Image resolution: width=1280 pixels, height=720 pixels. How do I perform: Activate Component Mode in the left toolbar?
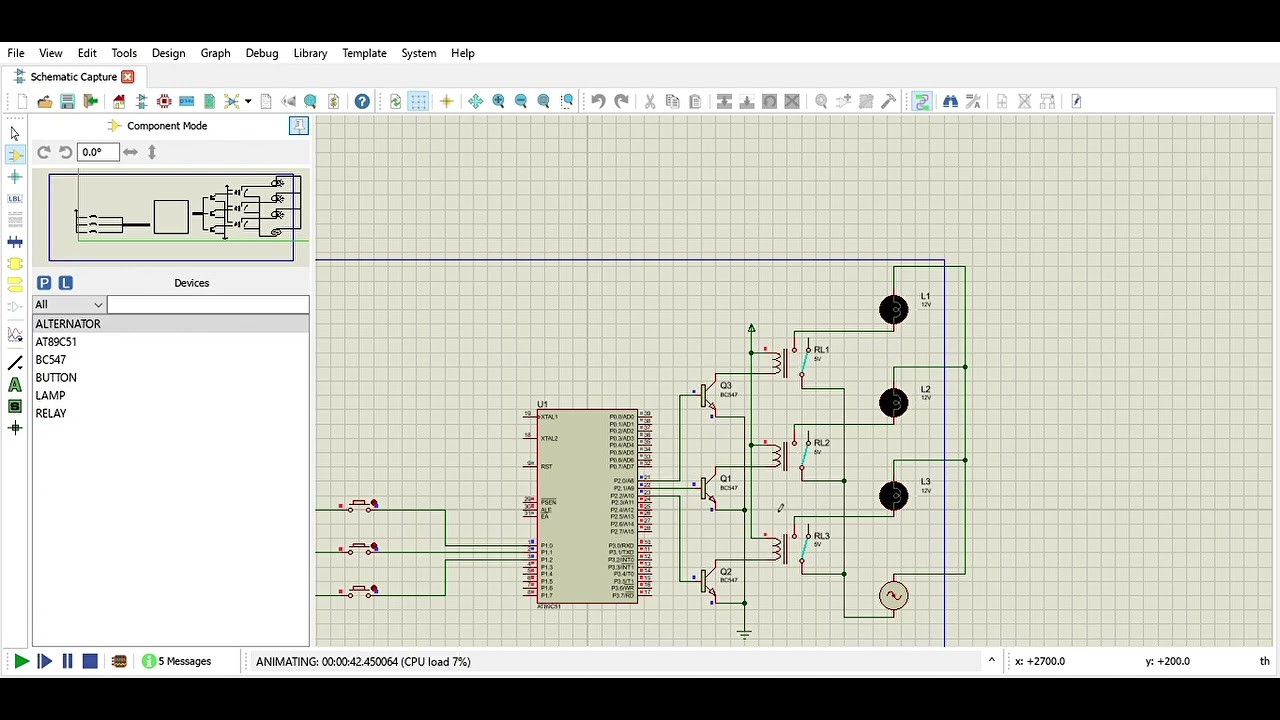[15, 155]
